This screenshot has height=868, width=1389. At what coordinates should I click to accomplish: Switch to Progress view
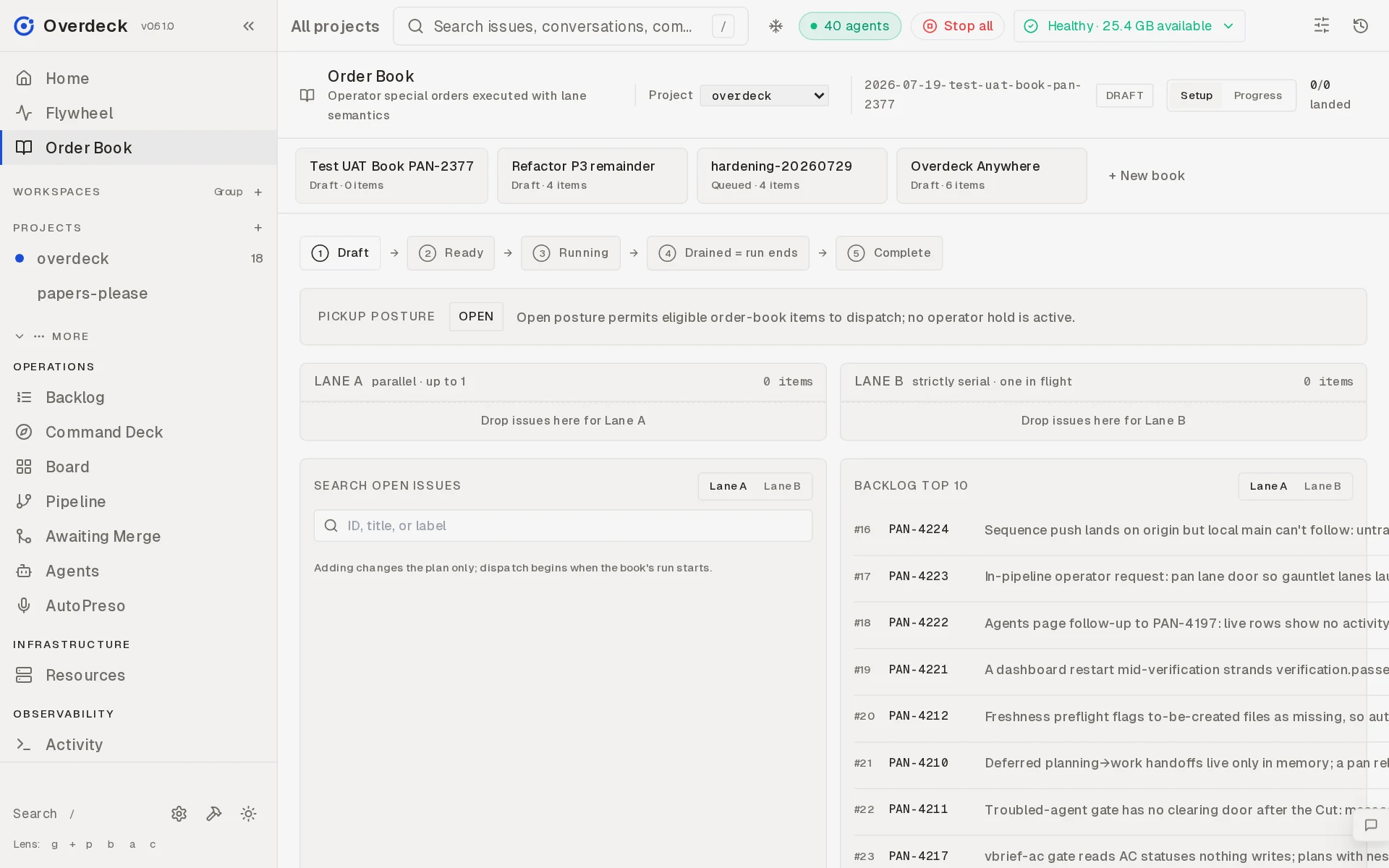1258,95
